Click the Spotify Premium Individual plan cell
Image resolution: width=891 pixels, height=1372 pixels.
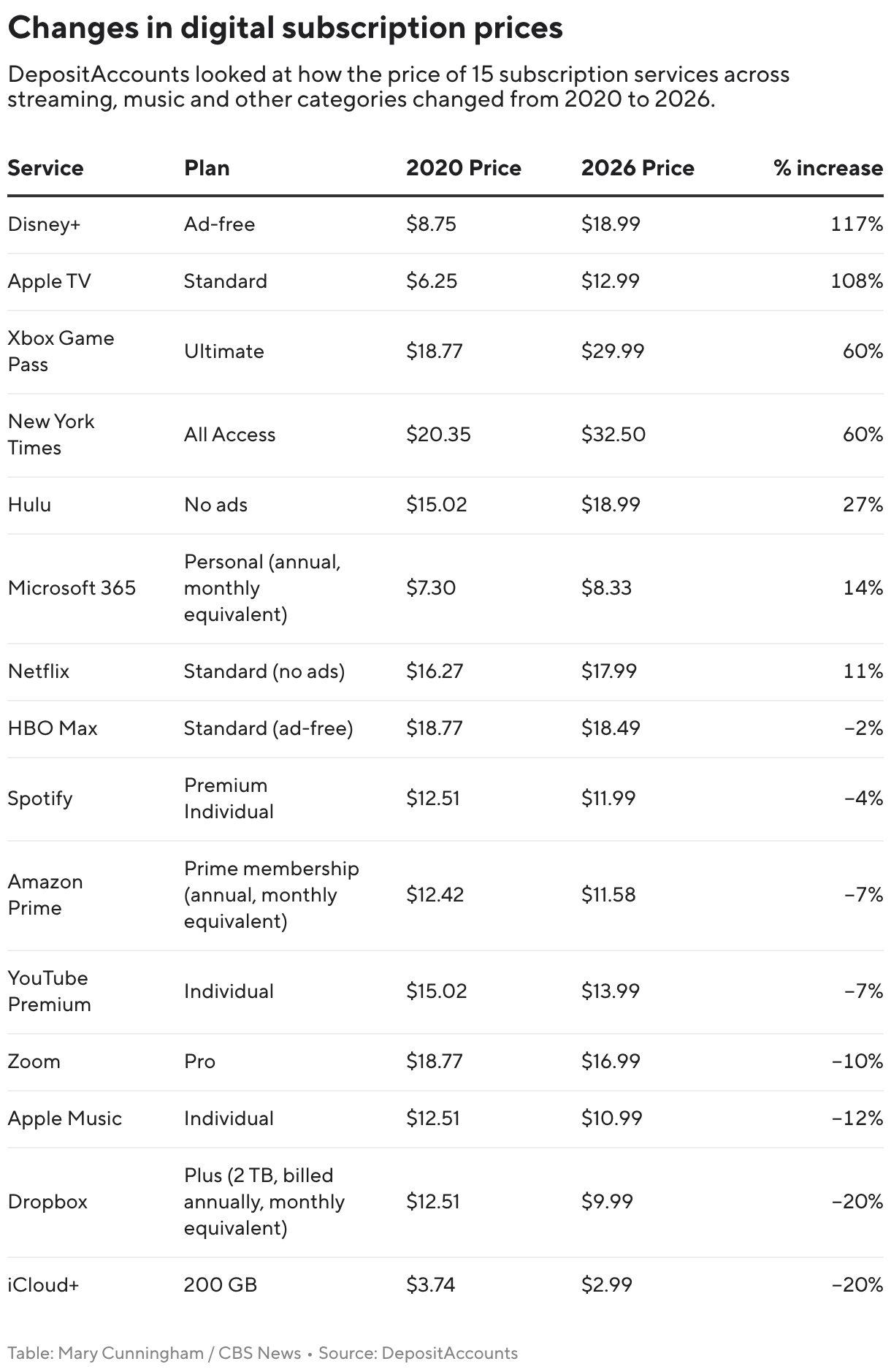tap(229, 798)
